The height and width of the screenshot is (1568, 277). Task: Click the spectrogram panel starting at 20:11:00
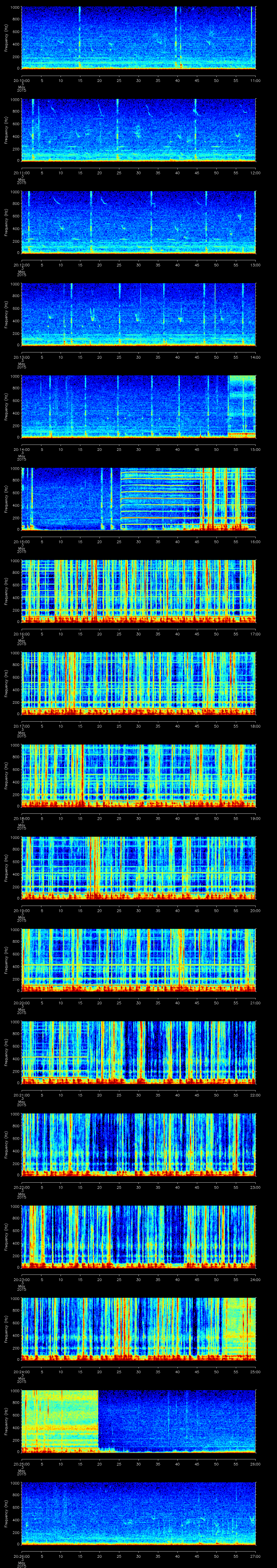pos(139,130)
